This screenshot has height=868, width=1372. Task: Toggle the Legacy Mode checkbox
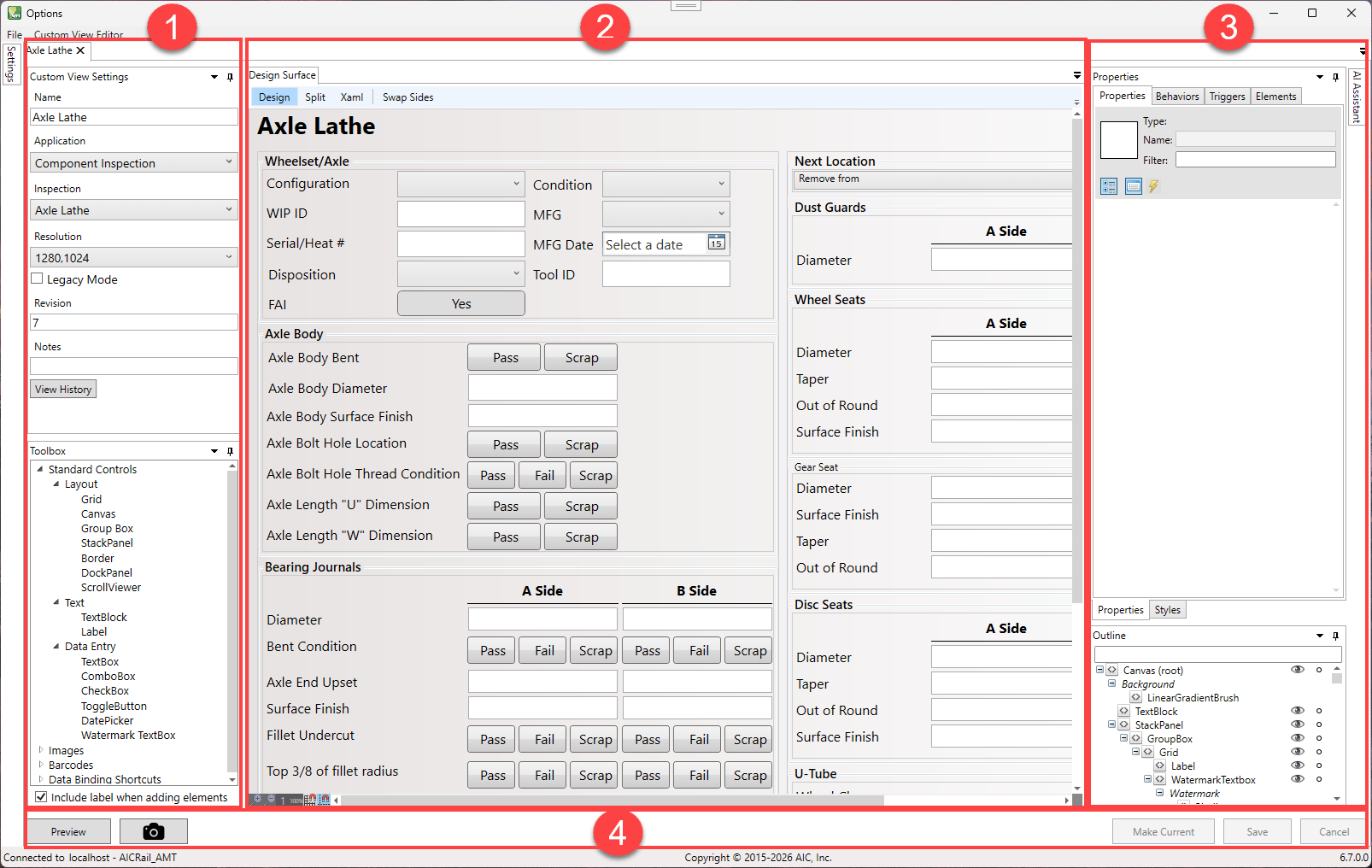37,279
